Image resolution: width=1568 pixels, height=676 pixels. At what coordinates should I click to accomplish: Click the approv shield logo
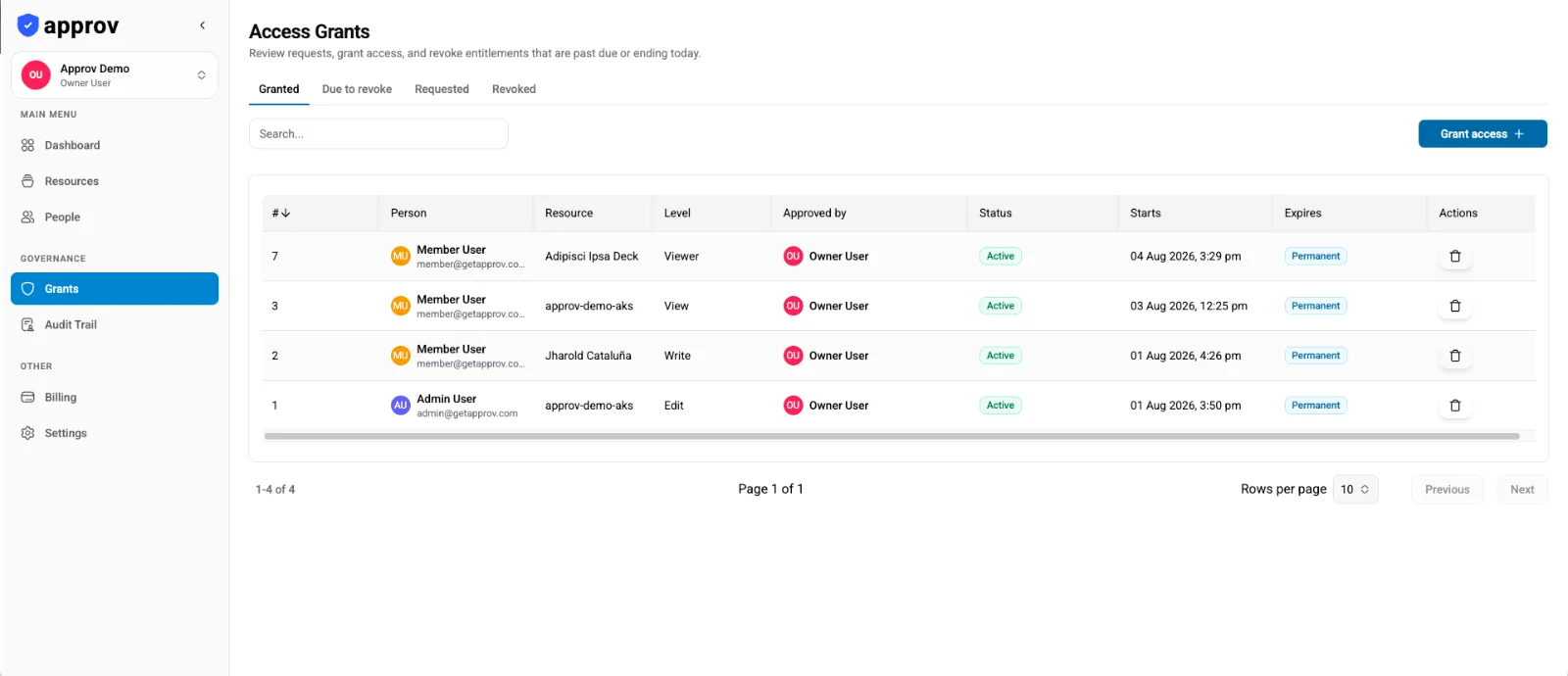click(x=27, y=25)
